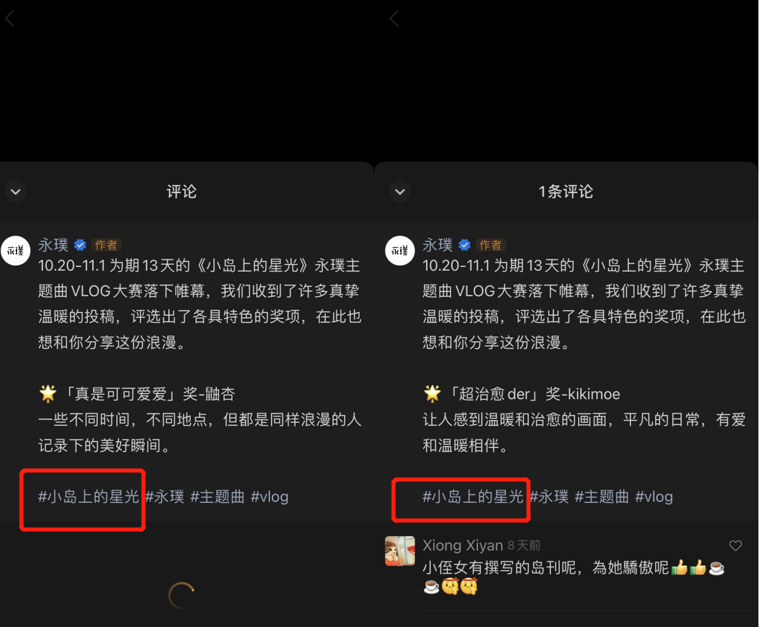This screenshot has height=627, width=759.
Task: Open 永璞 avatar in right comment panel
Action: pyautogui.click(x=400, y=251)
